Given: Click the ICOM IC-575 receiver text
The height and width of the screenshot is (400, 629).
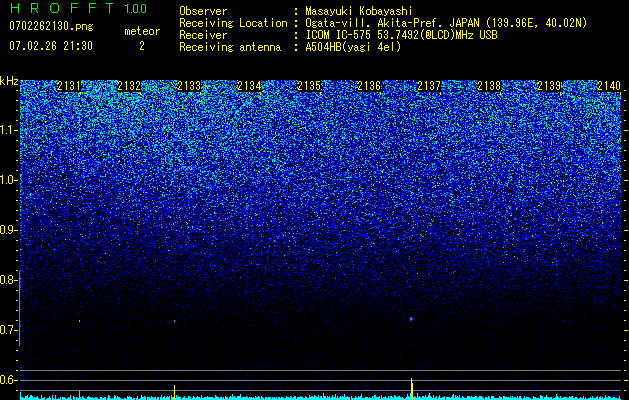Looking at the screenshot, I should tap(401, 35).
